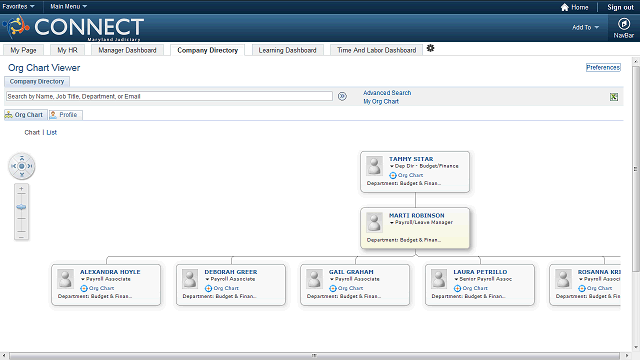Click the search by name input field
Image resolution: width=640 pixels, height=360 pixels.
[169, 96]
